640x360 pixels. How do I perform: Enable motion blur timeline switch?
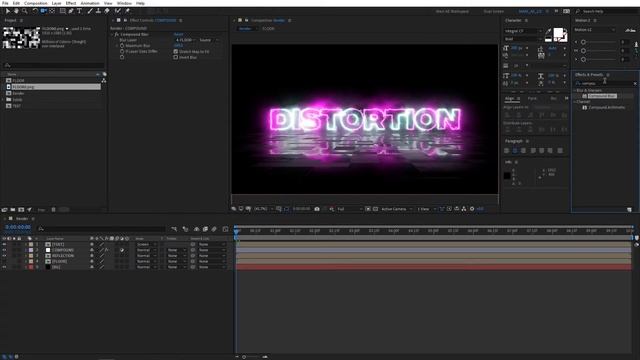point(214,229)
